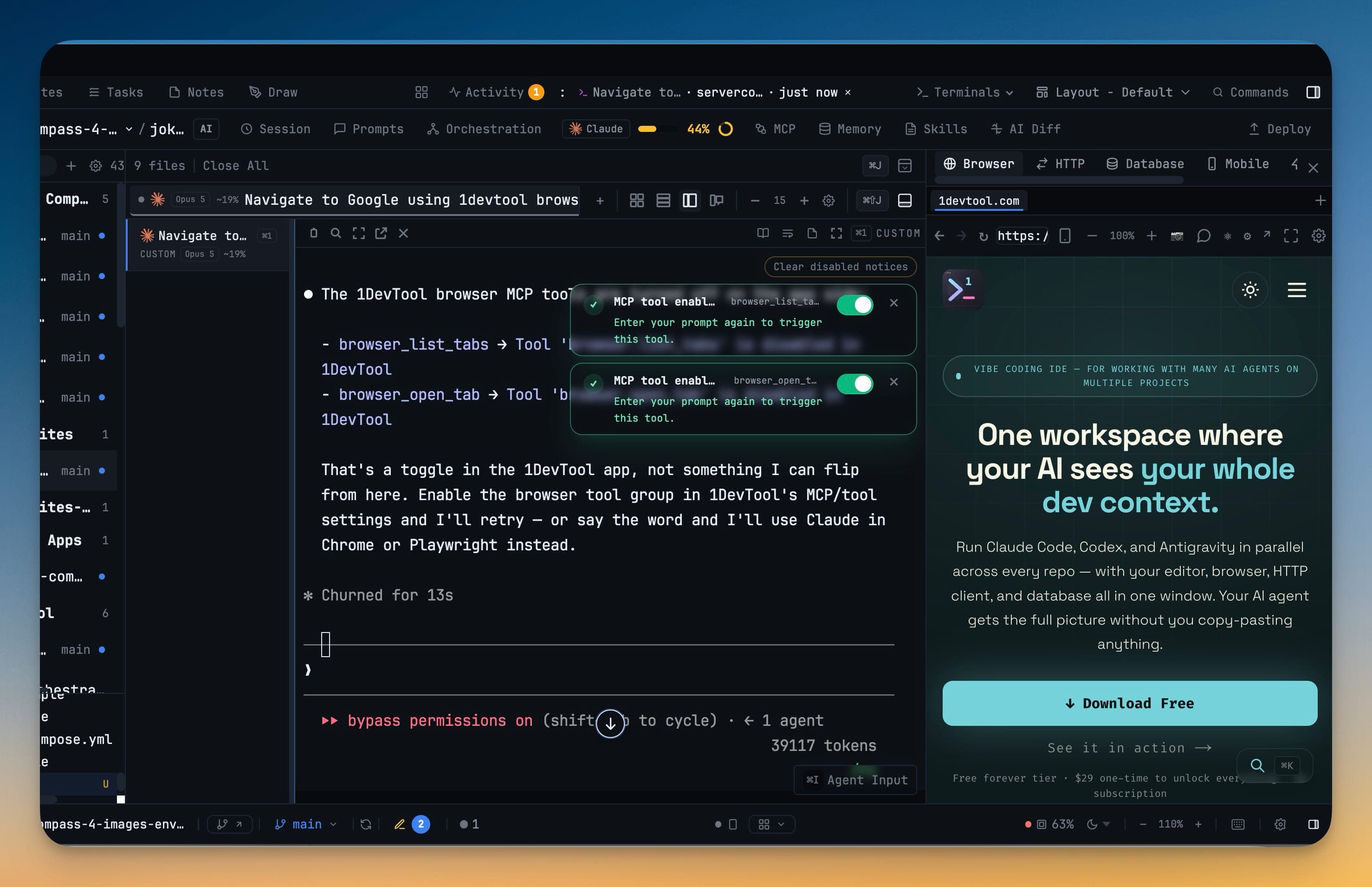Open the Layout - Default dropdown
This screenshot has width=1372, height=887.
pyautogui.click(x=1113, y=92)
